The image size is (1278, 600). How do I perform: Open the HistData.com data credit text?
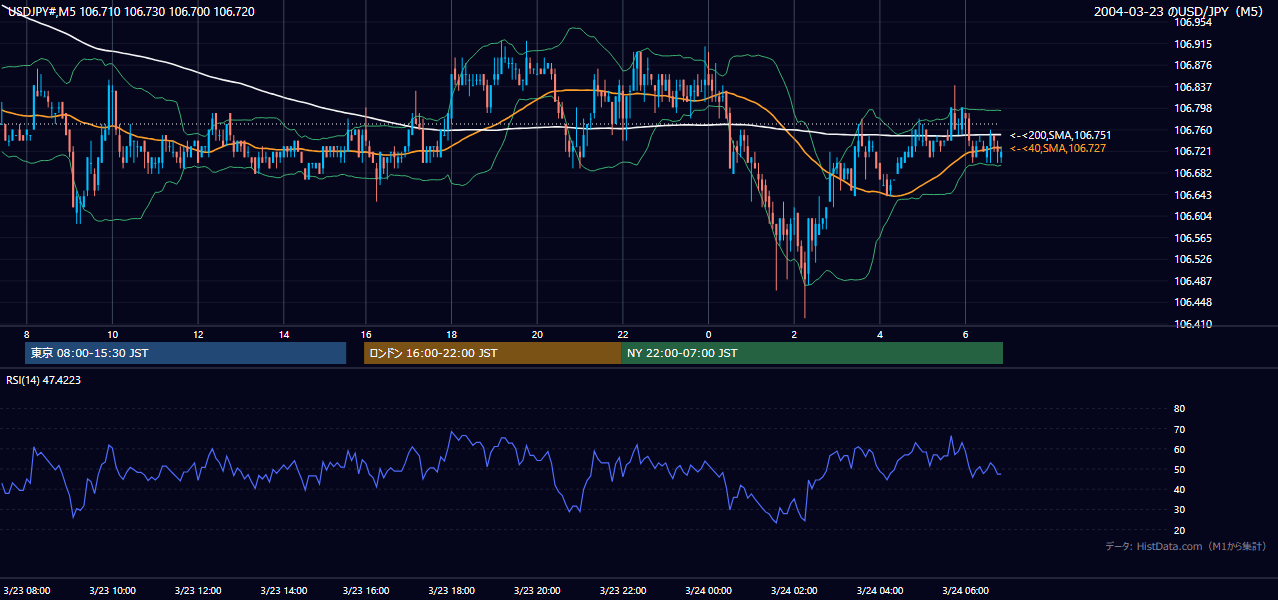coord(1186,546)
